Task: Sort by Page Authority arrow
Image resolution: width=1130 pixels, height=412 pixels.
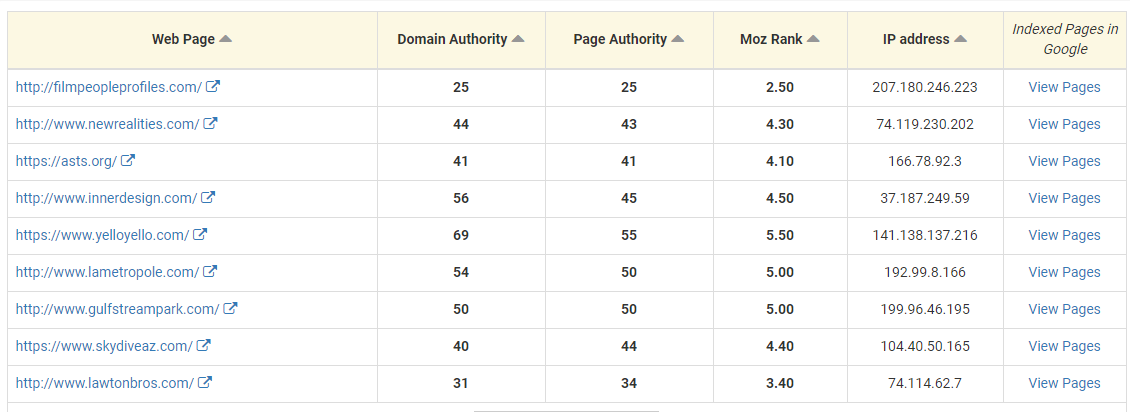Action: (678, 39)
